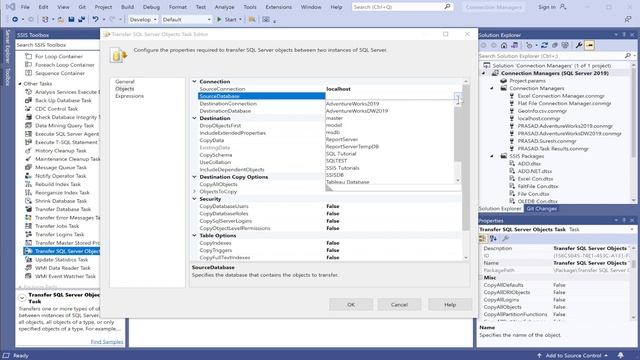Select Transfer Database Task in toolbox
640x360 pixels.
63,209
